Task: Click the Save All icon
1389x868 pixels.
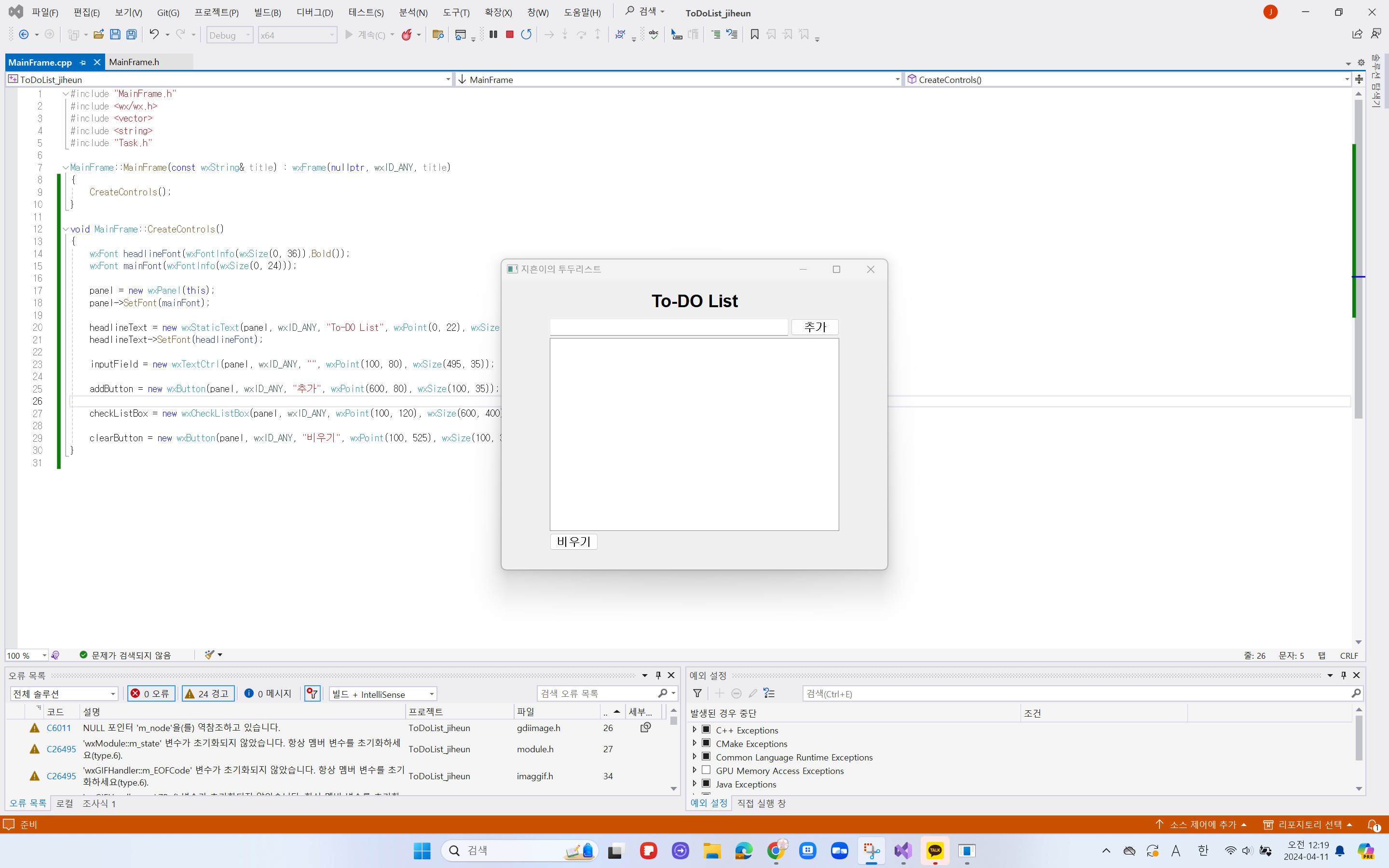Action: 132,34
